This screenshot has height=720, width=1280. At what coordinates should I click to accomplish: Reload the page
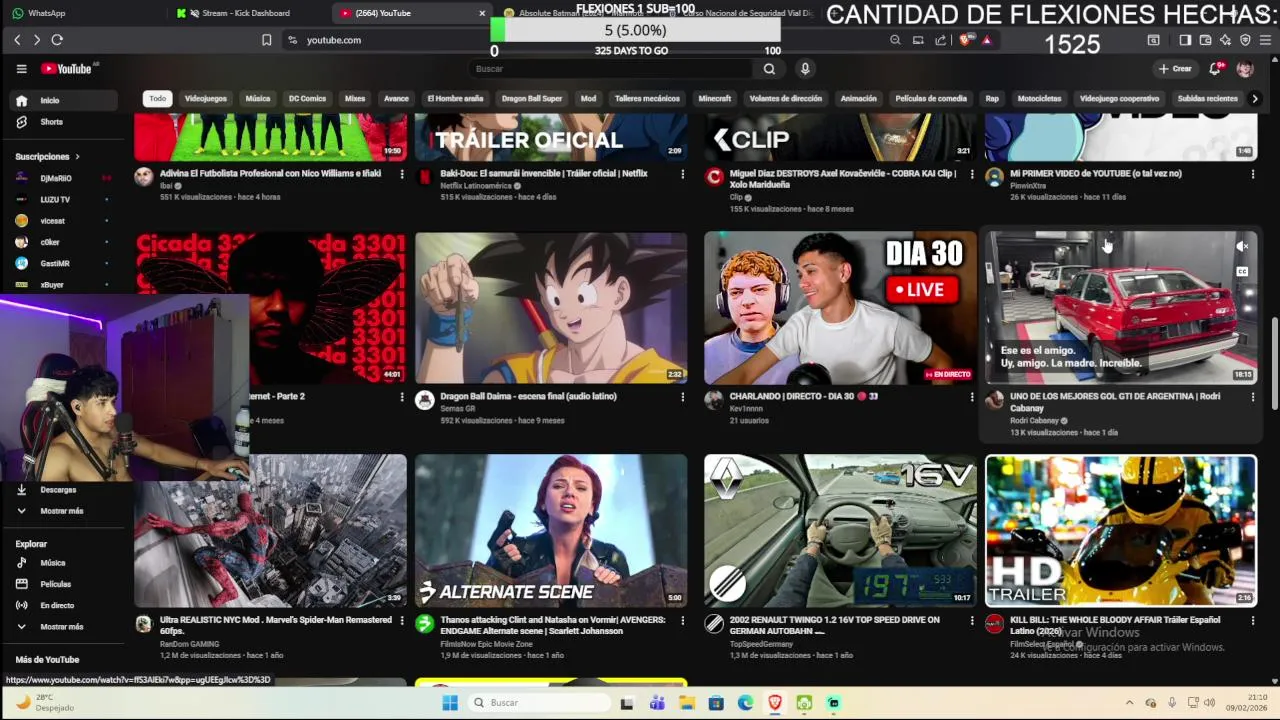[57, 40]
